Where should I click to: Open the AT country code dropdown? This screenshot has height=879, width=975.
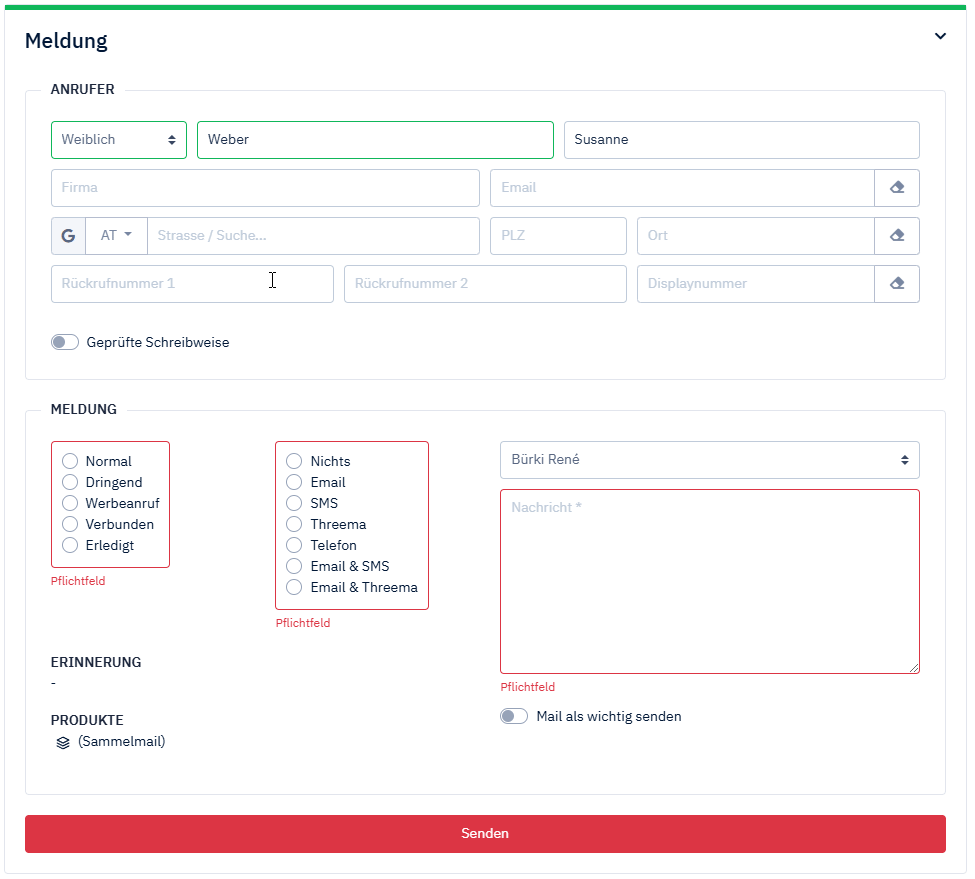[x=116, y=236]
